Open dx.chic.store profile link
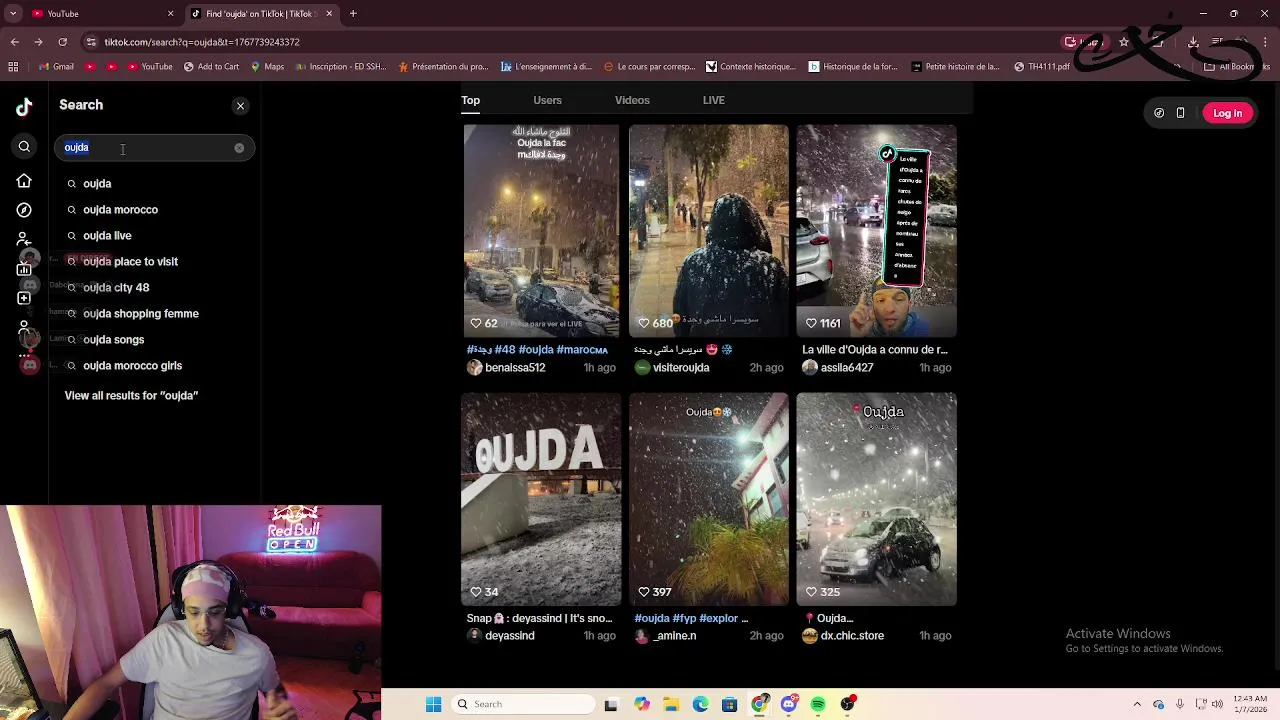Image resolution: width=1280 pixels, height=720 pixels. (852, 635)
